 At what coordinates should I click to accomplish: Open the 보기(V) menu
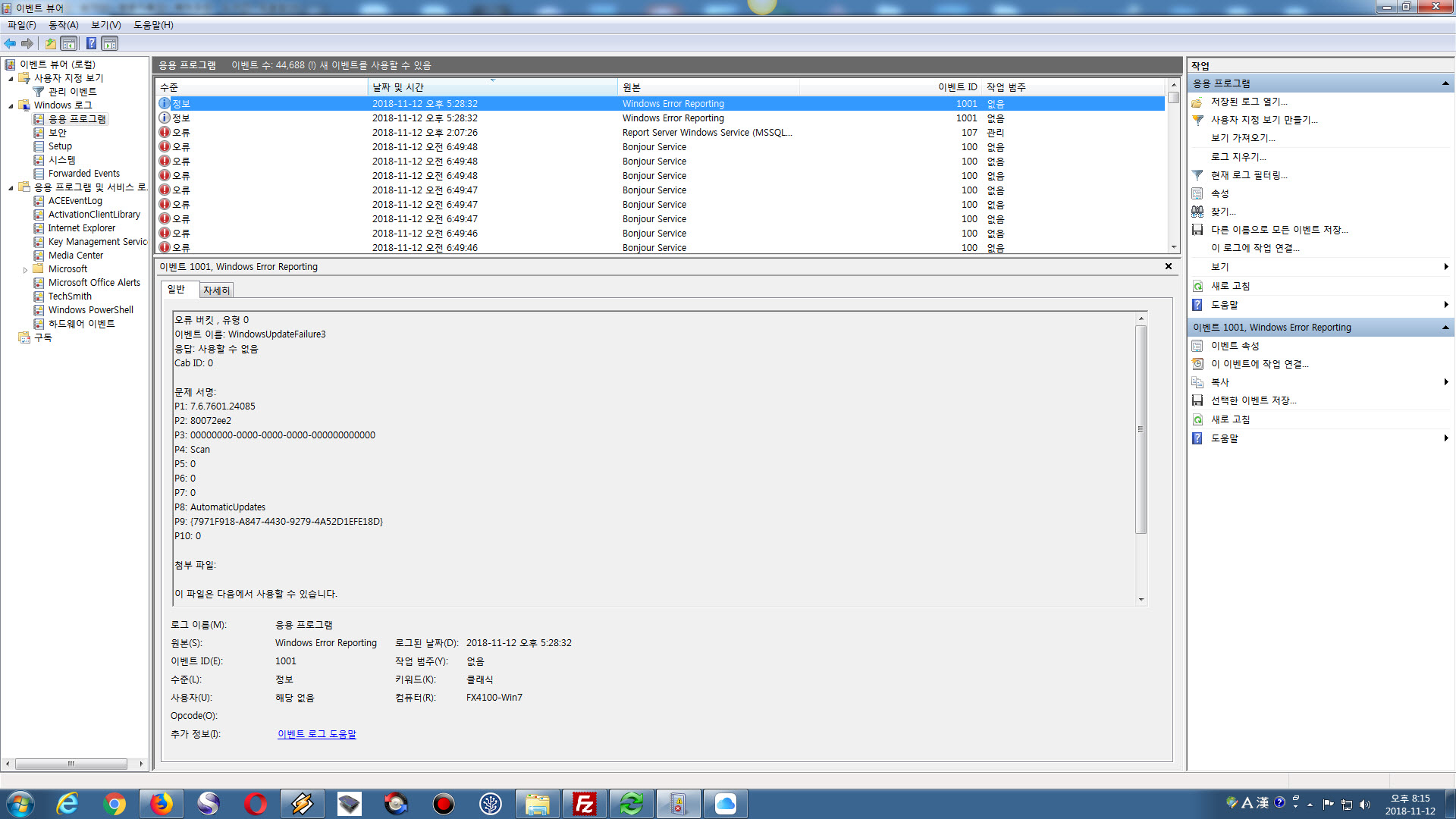click(106, 25)
